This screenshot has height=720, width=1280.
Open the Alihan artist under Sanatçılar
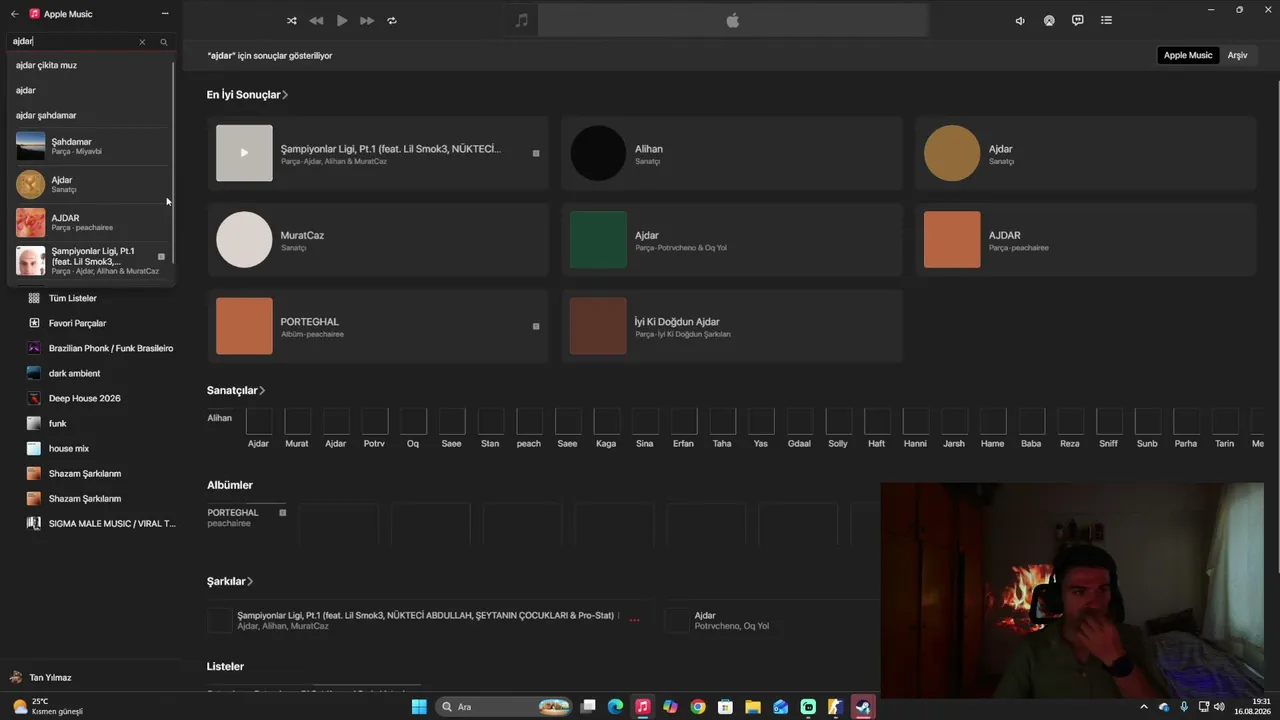point(219,418)
